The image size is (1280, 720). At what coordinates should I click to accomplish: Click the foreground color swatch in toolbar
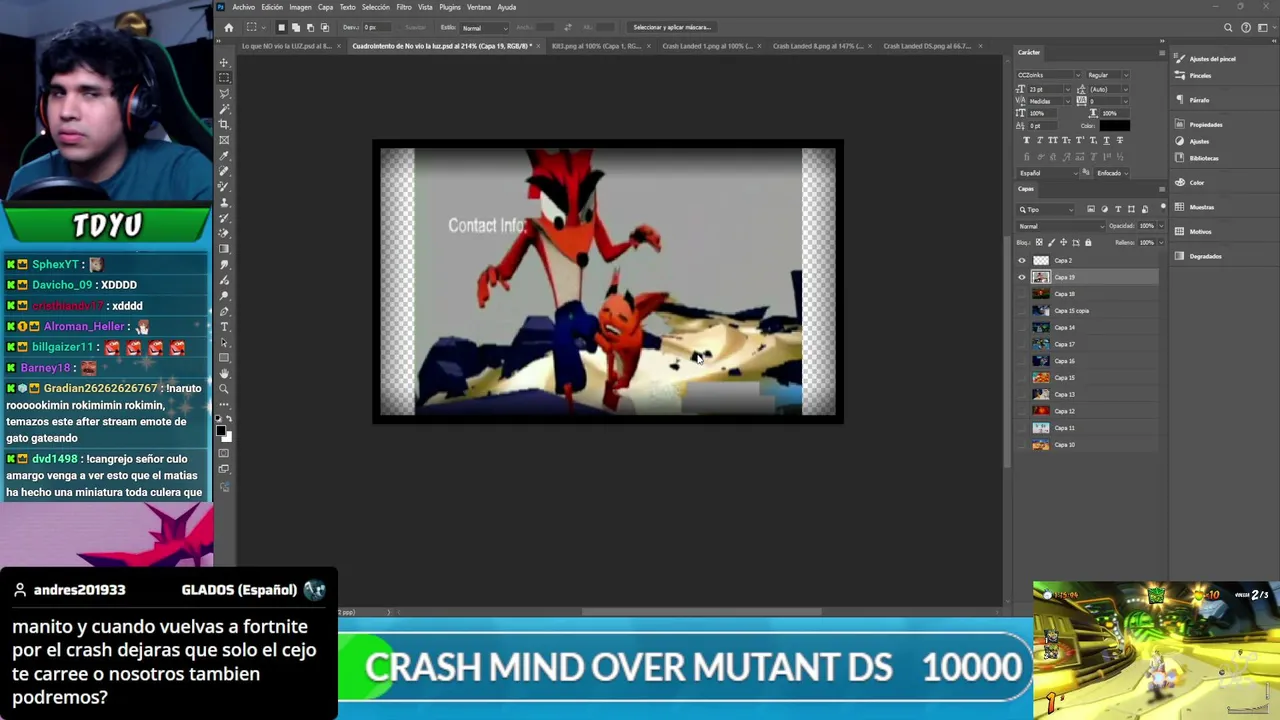(x=221, y=431)
